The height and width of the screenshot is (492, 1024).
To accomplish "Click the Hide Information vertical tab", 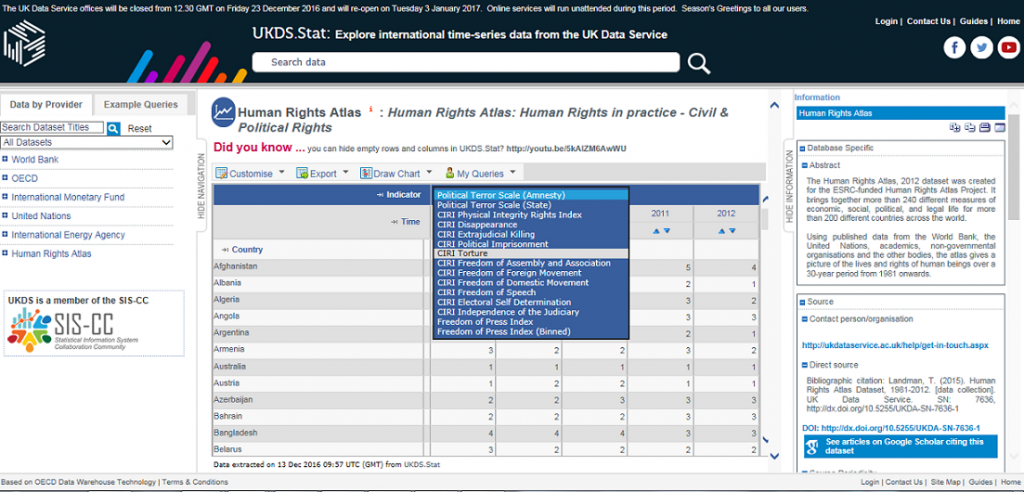I will [789, 186].
